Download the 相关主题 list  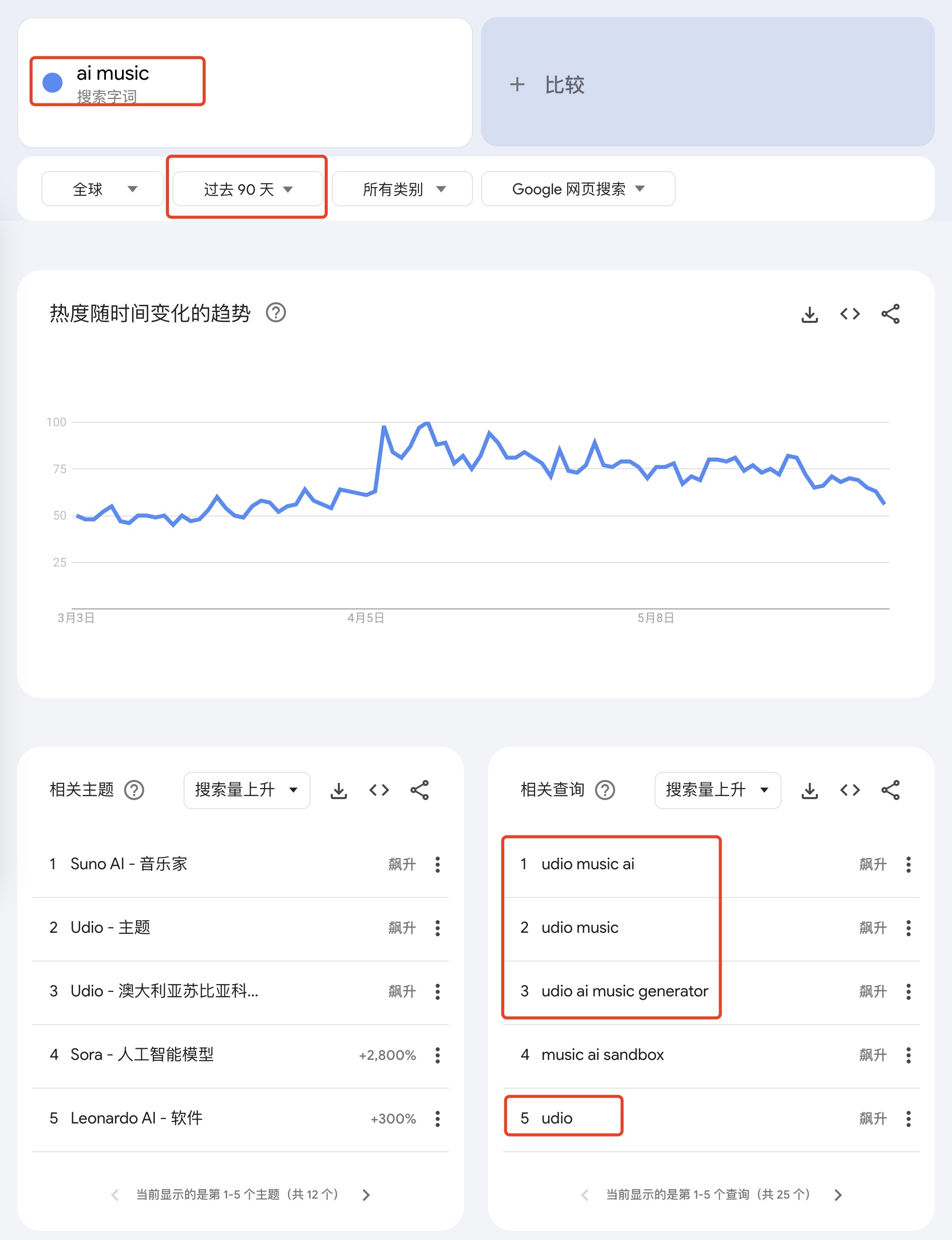point(339,791)
